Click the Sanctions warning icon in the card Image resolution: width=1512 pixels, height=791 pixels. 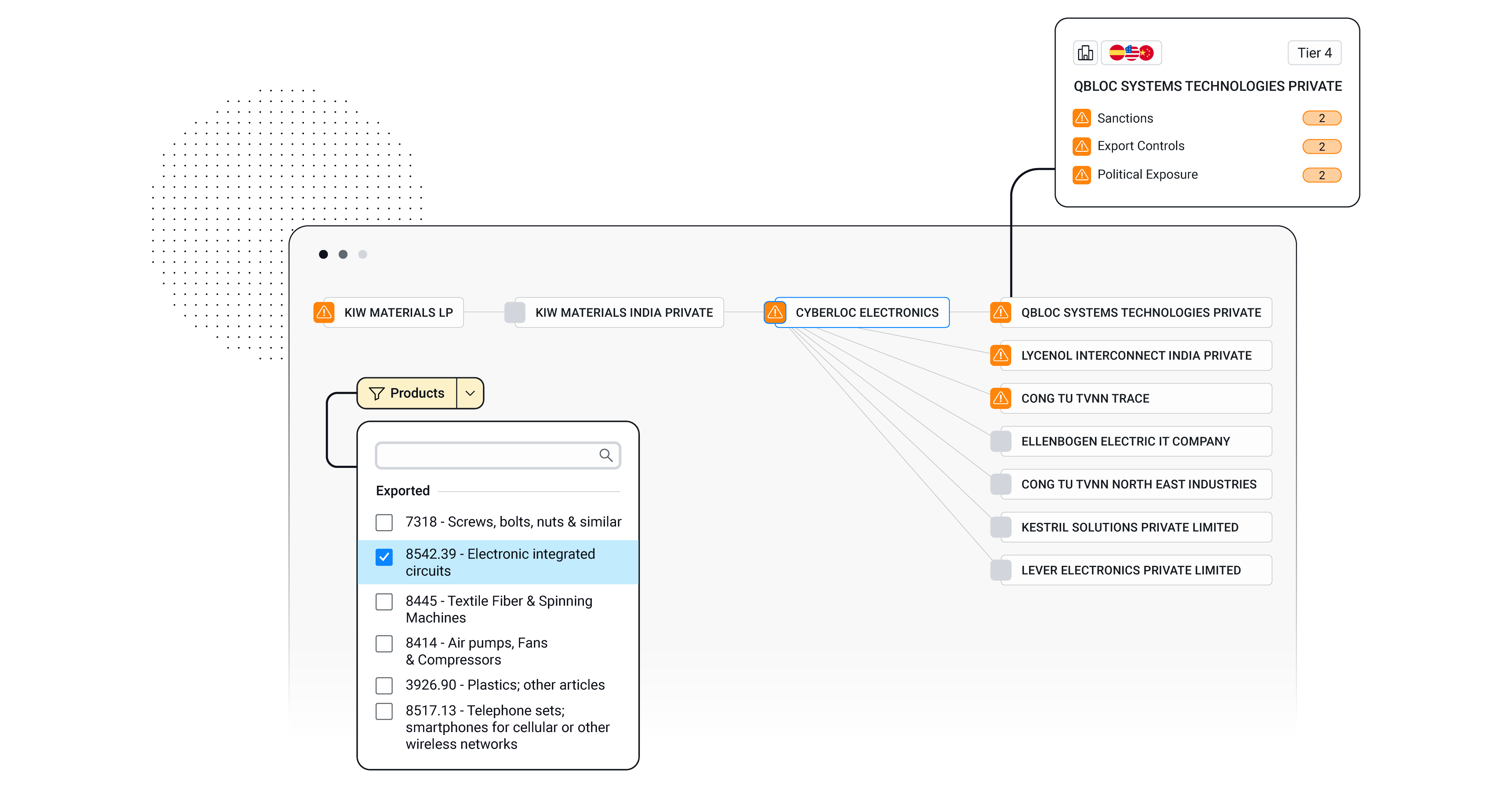[x=1082, y=118]
